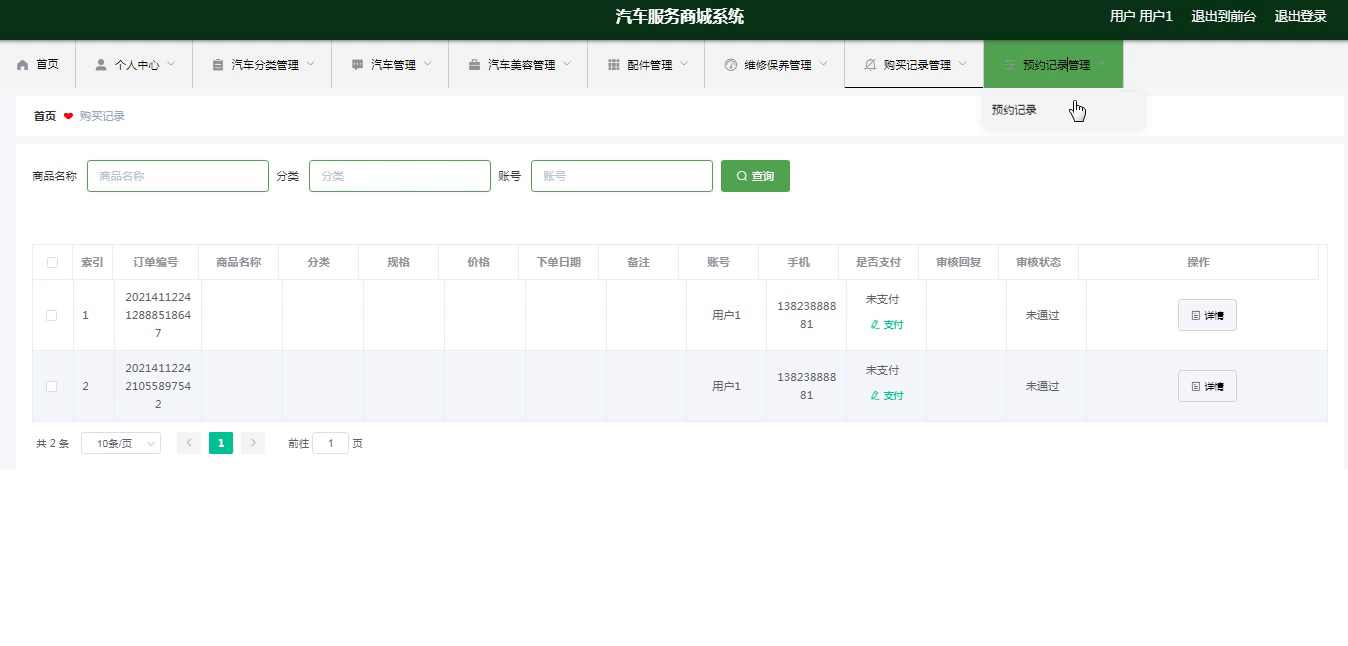
Task: Select 预约记录 from the submenu
Action: (x=1064, y=110)
